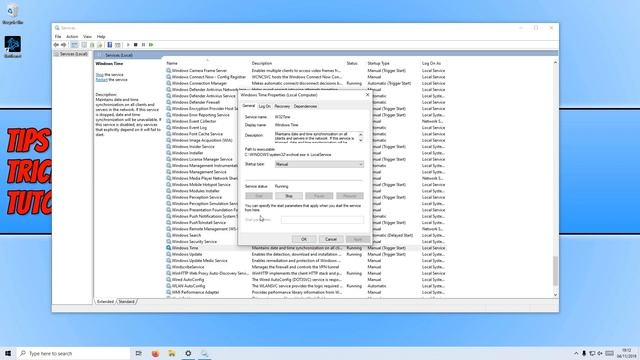This screenshot has width=640, height=360.
Task: Click the Start parameters input field
Action: tap(322, 220)
